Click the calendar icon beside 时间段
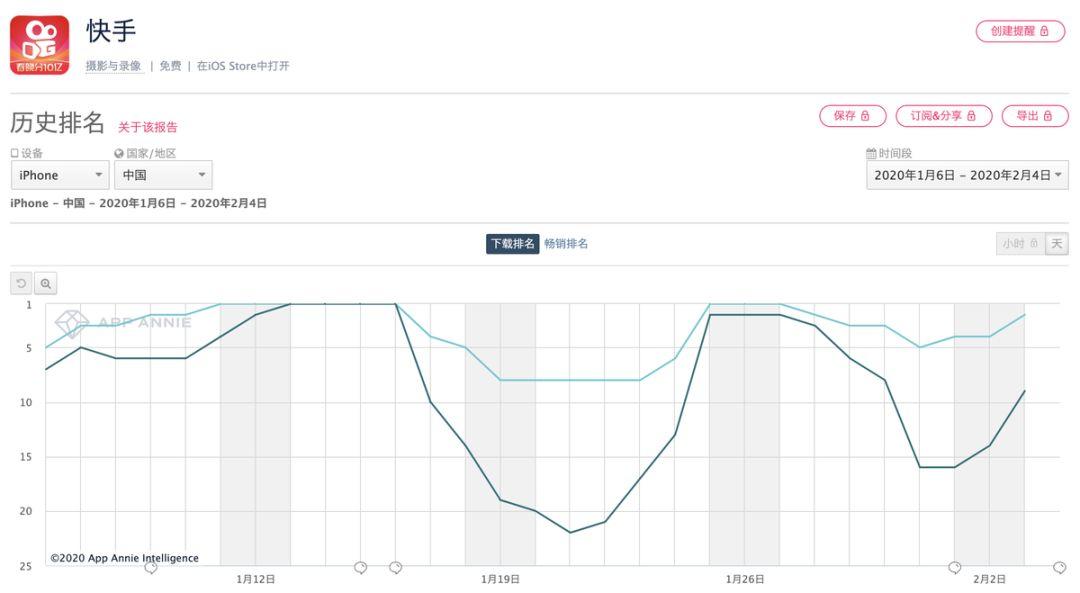 click(x=871, y=153)
